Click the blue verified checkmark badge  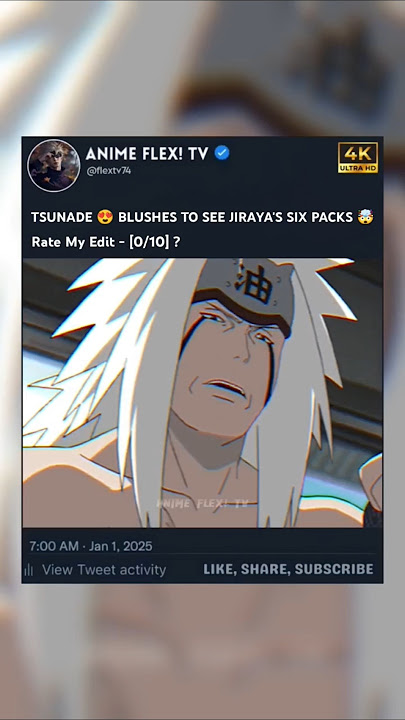(x=222, y=153)
